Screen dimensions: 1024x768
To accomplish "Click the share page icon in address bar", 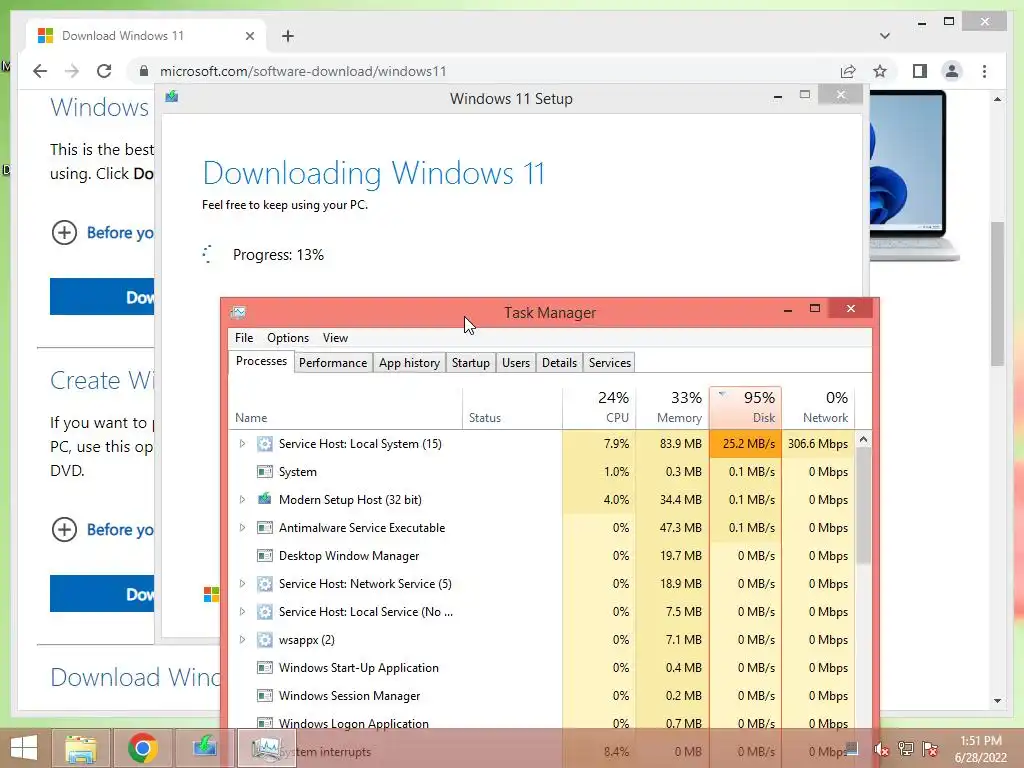I will click(848, 71).
